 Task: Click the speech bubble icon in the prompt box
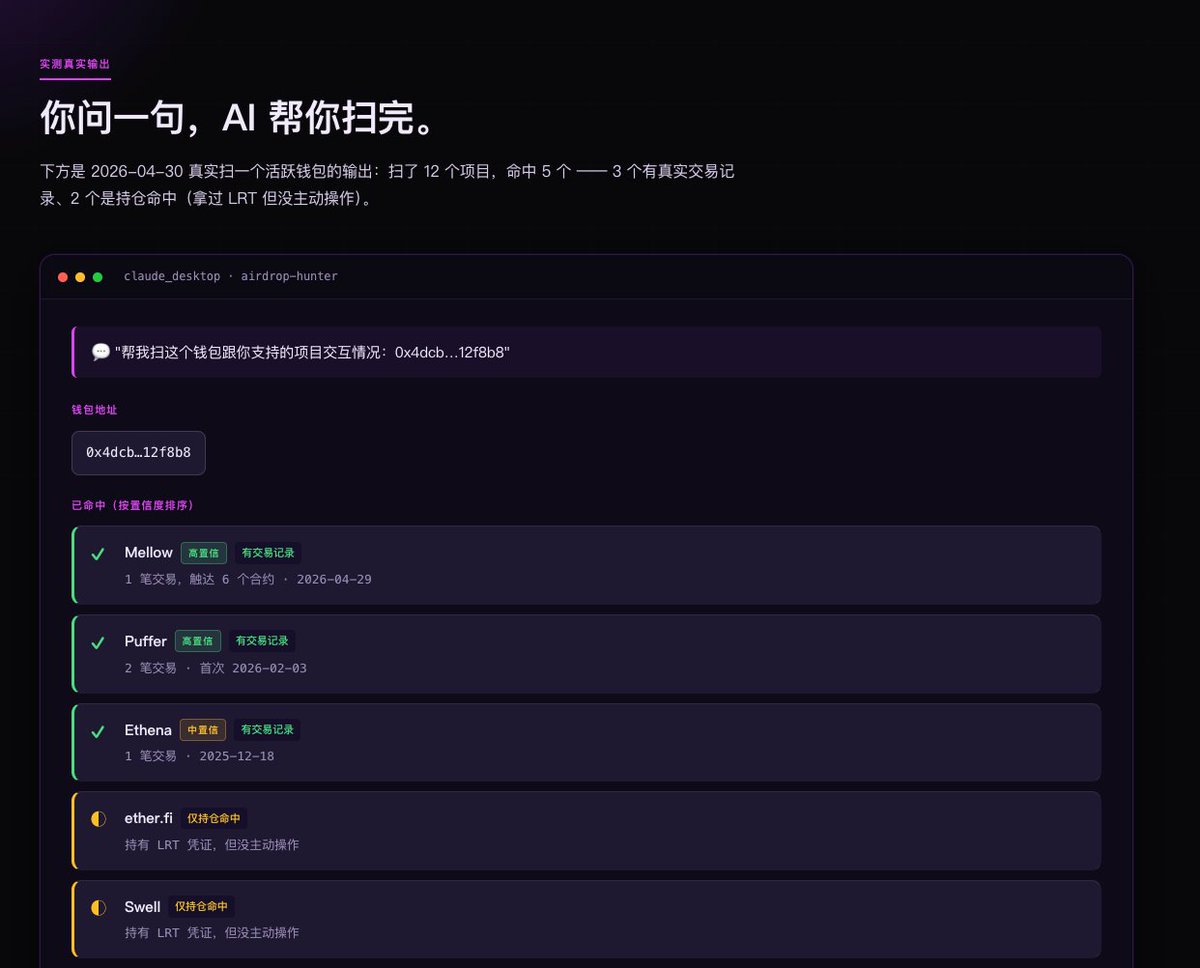(x=100, y=352)
